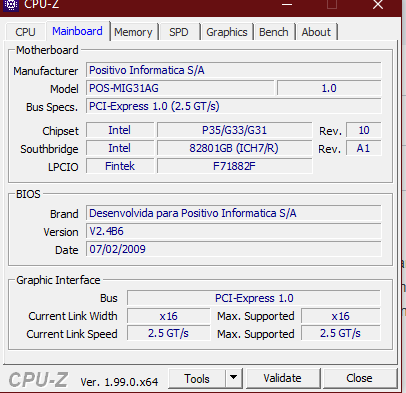The height and width of the screenshot is (393, 406).
Task: Select manufacturer field 'Positivo Informatica S/A'
Action: [x=233, y=70]
